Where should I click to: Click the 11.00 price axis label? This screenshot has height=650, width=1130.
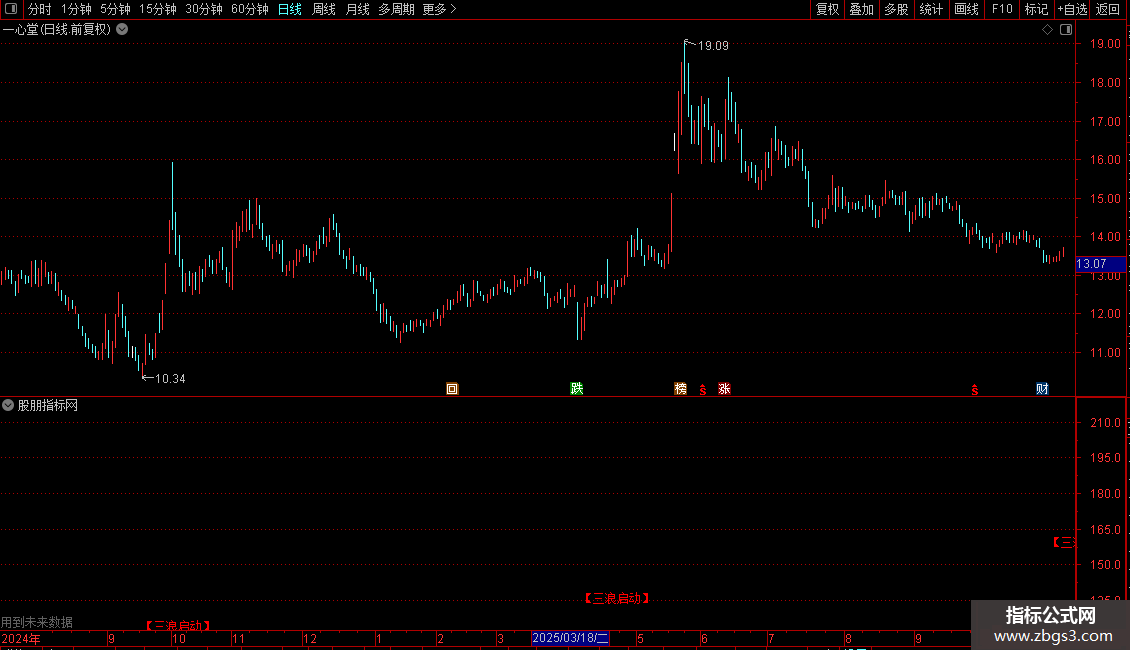[x=1105, y=352]
